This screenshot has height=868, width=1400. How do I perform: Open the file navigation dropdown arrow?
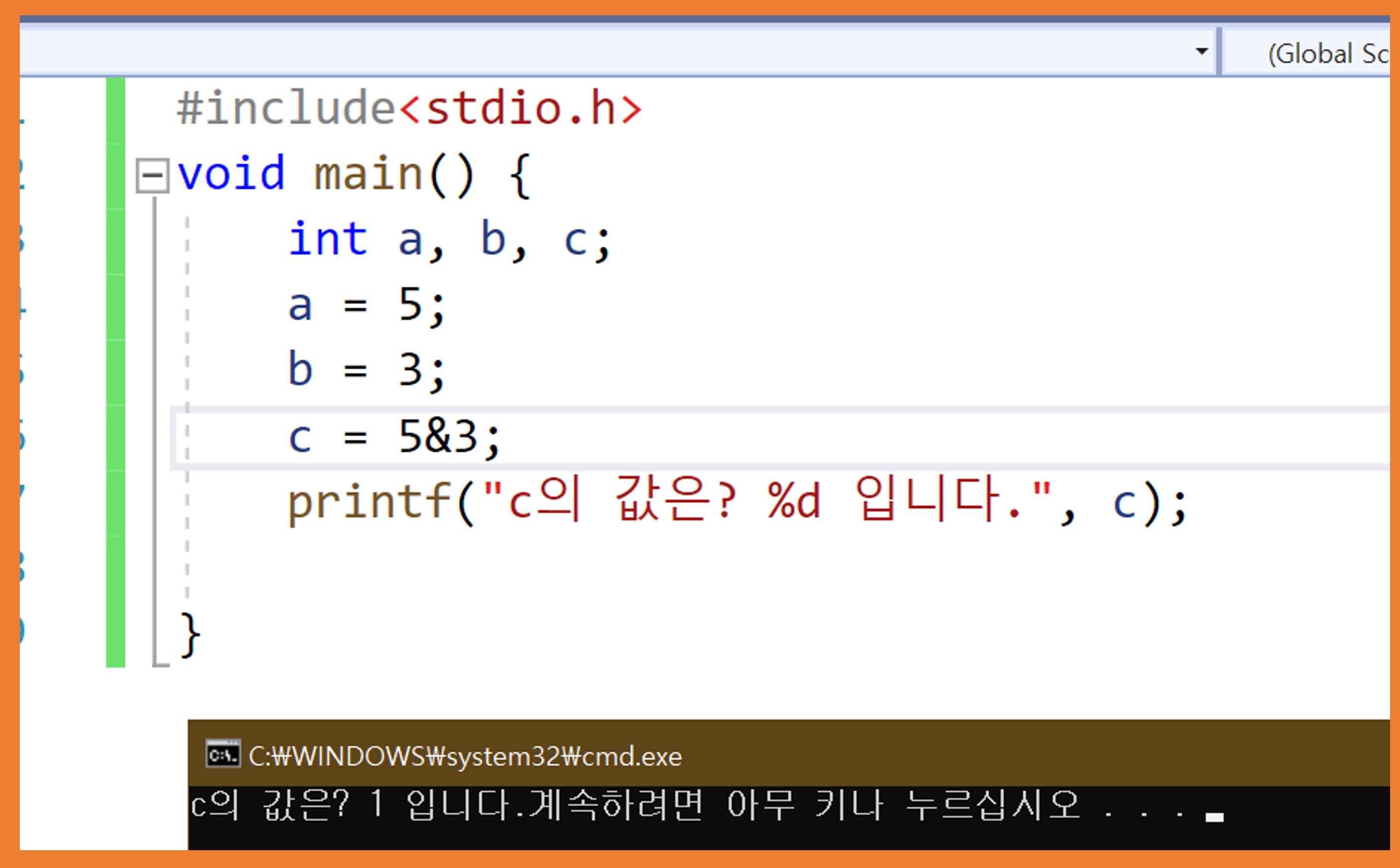pyautogui.click(x=1201, y=51)
